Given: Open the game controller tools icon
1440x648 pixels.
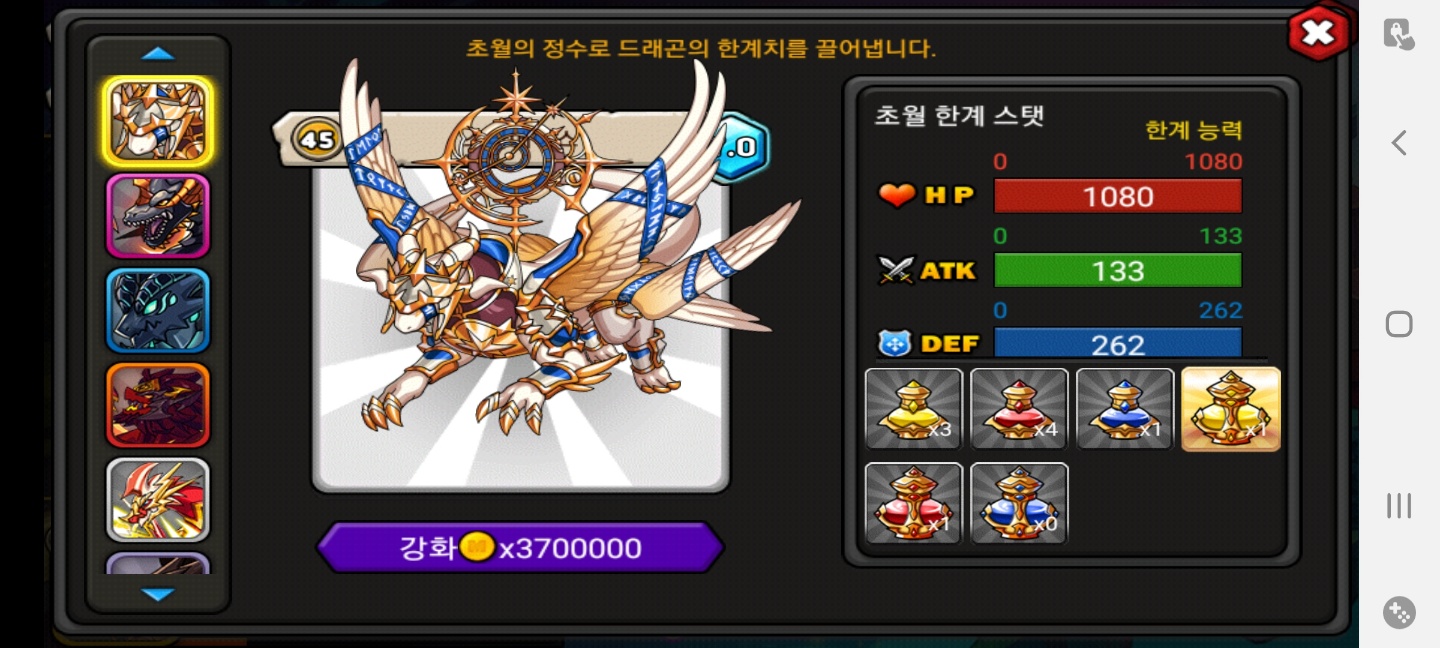Looking at the screenshot, I should point(1399,611).
